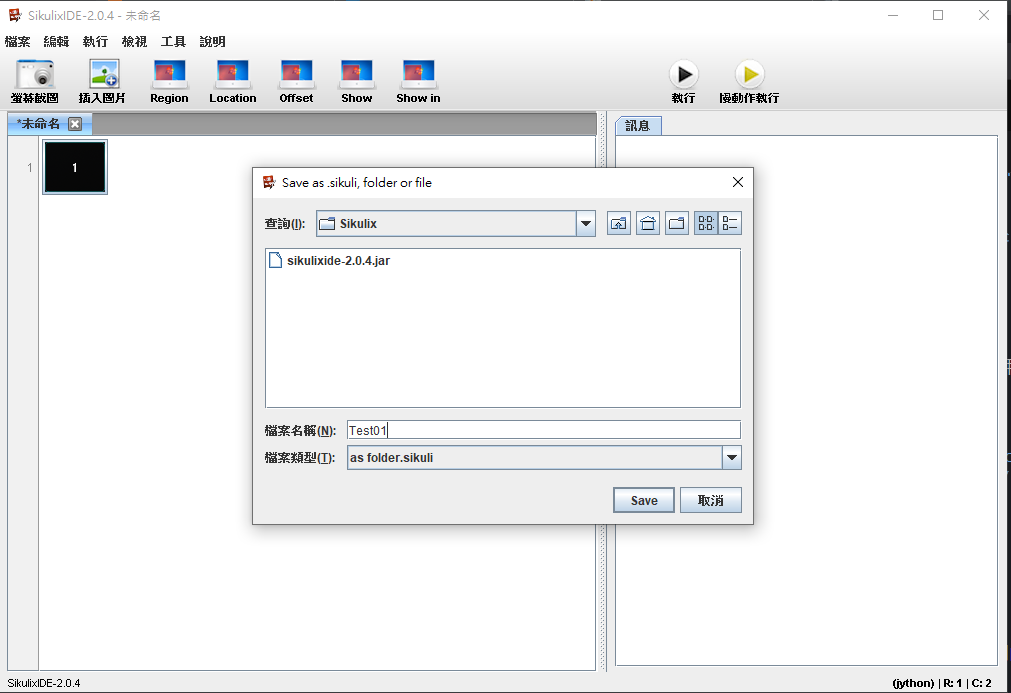Click the SikulixIDE app icon in title bar
The height and width of the screenshot is (693, 1011).
tap(15, 15)
